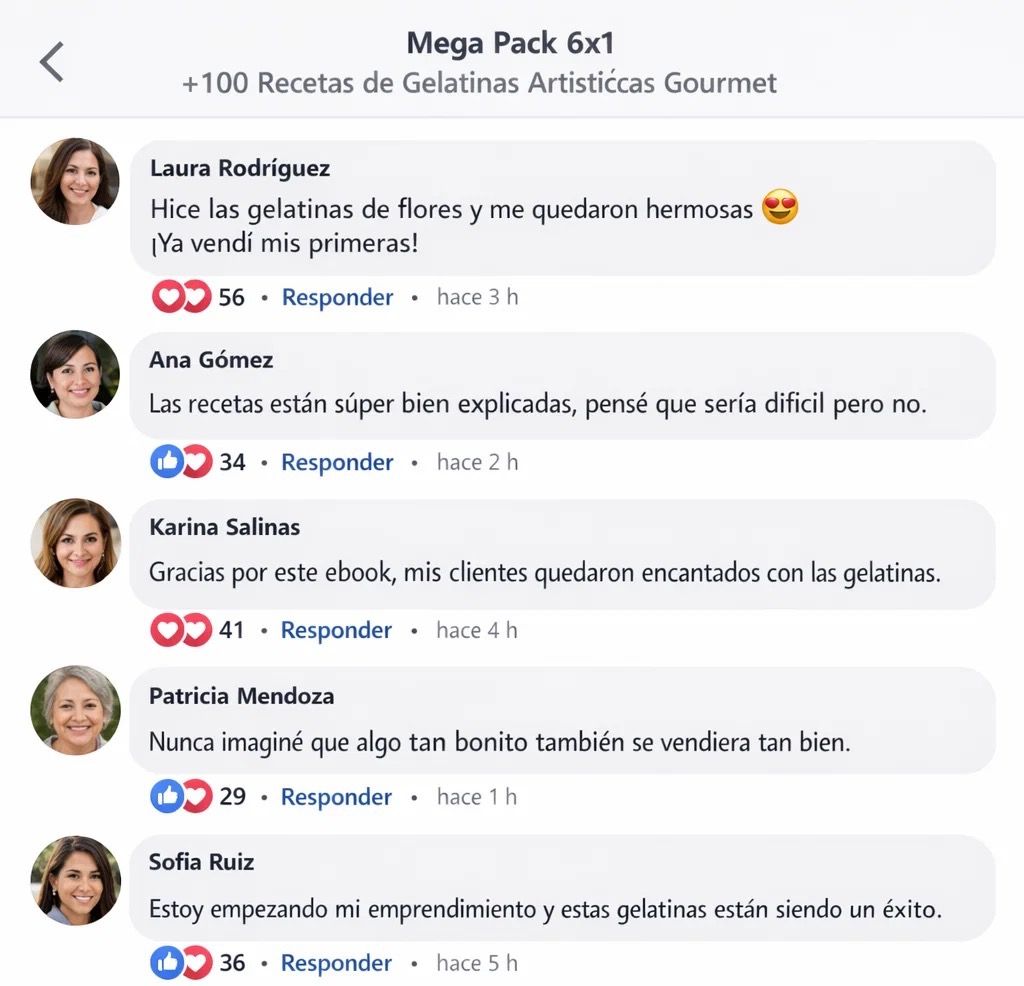Tap the back arrow in the header

(x=52, y=62)
